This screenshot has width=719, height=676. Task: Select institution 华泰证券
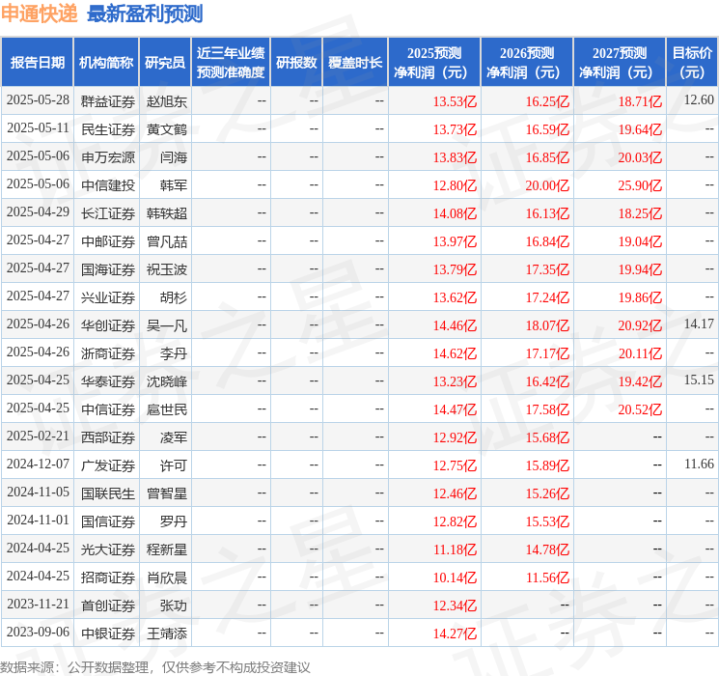[x=108, y=382]
